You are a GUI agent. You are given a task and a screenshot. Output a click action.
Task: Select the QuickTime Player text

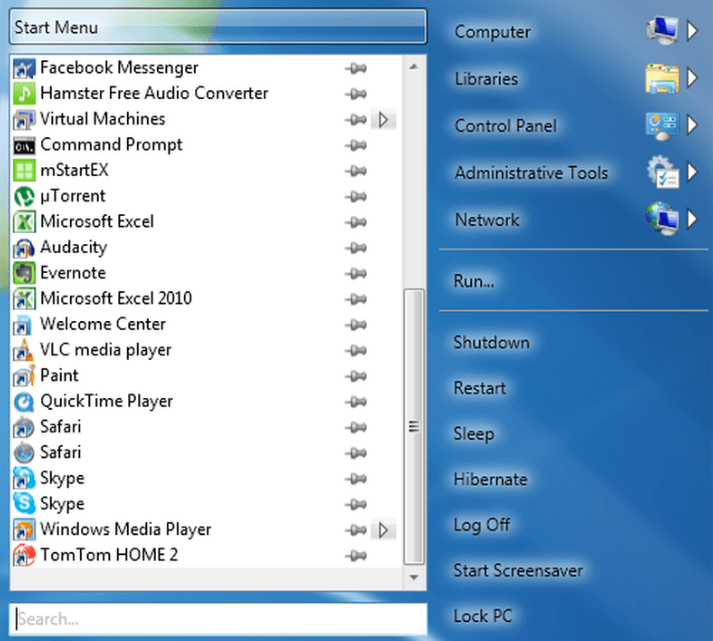click(106, 401)
